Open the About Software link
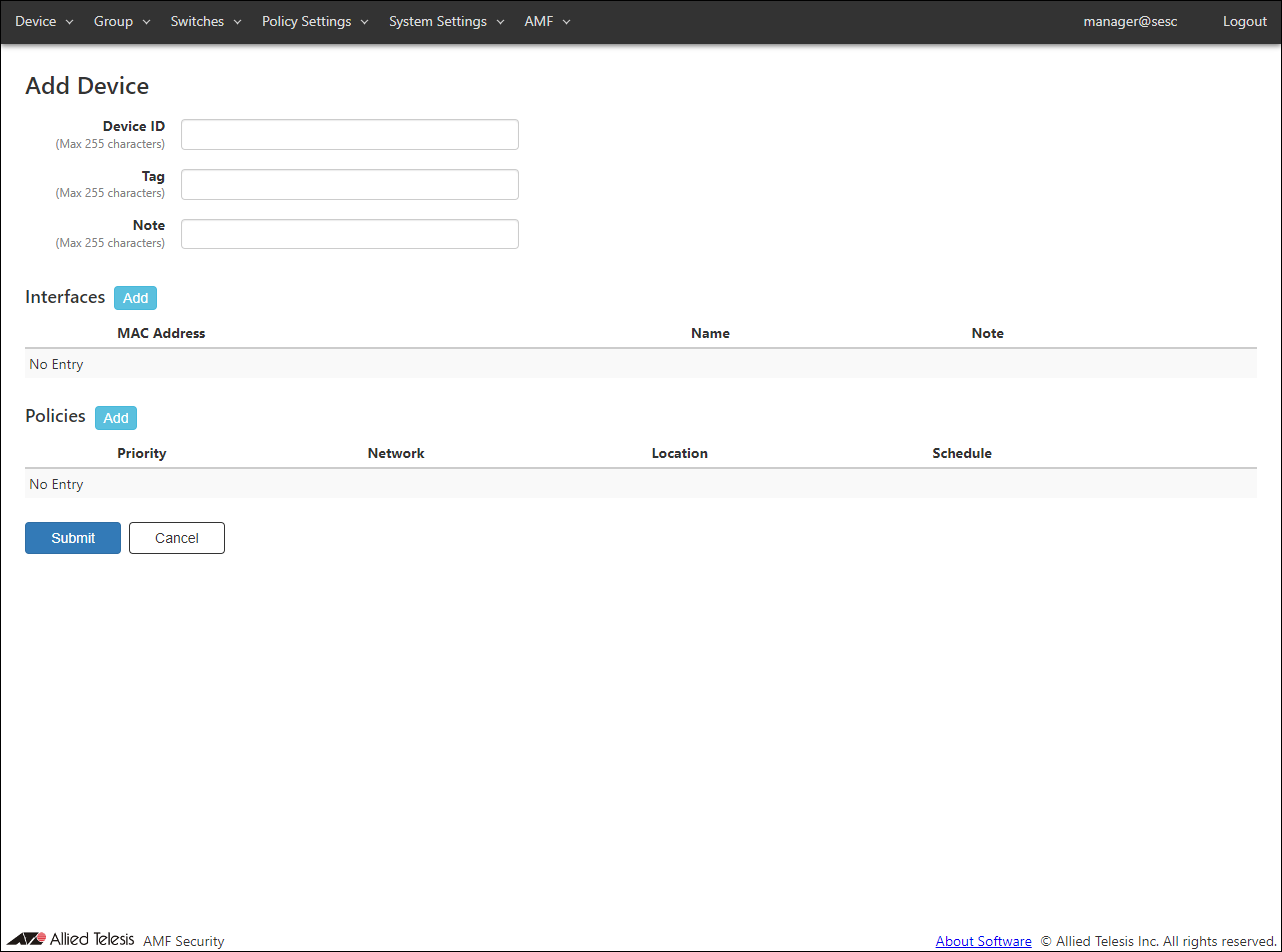Screen dimensions: 1282x952 (x=983, y=941)
